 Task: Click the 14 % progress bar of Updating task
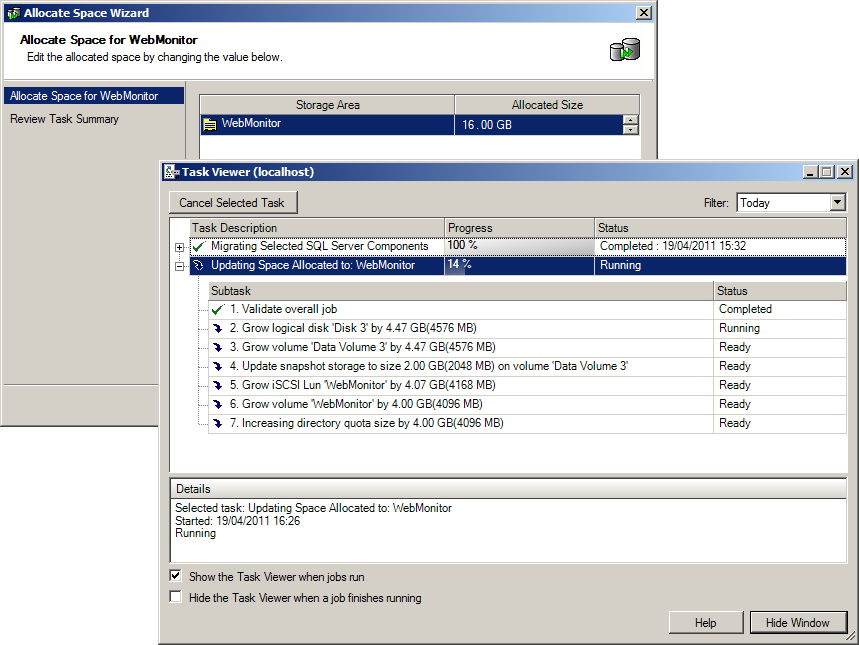(519, 266)
